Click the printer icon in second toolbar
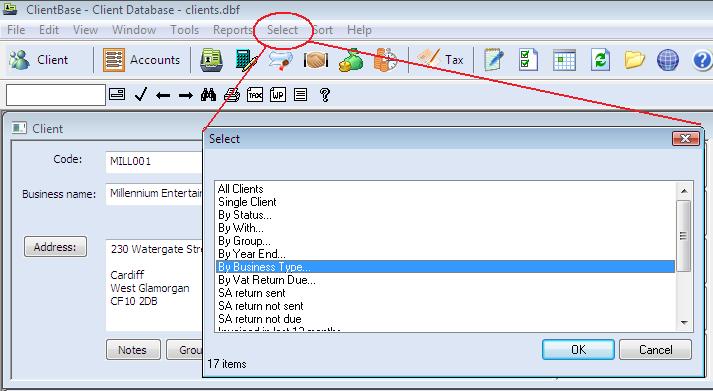 pos(231,95)
